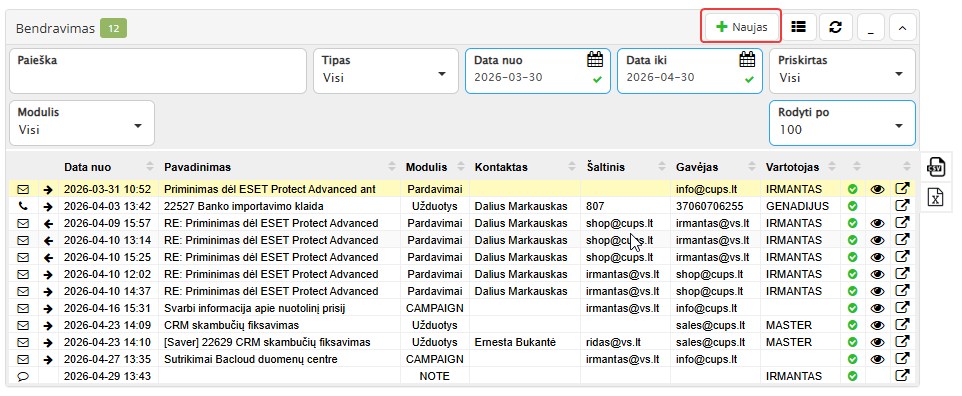Open the list view columns icon

798,27
